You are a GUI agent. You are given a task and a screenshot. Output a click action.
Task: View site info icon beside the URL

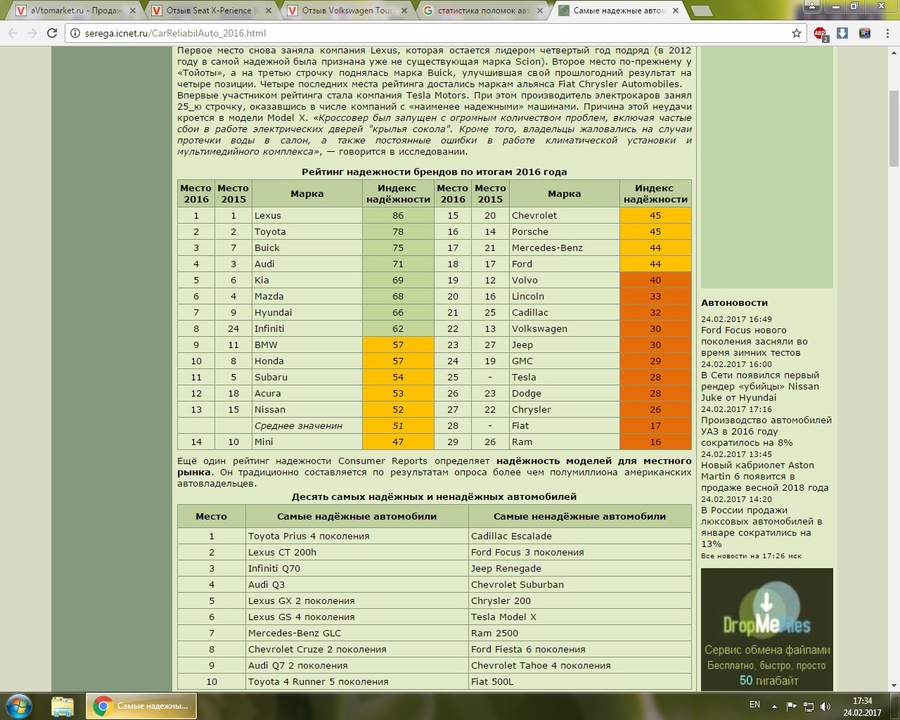point(75,33)
